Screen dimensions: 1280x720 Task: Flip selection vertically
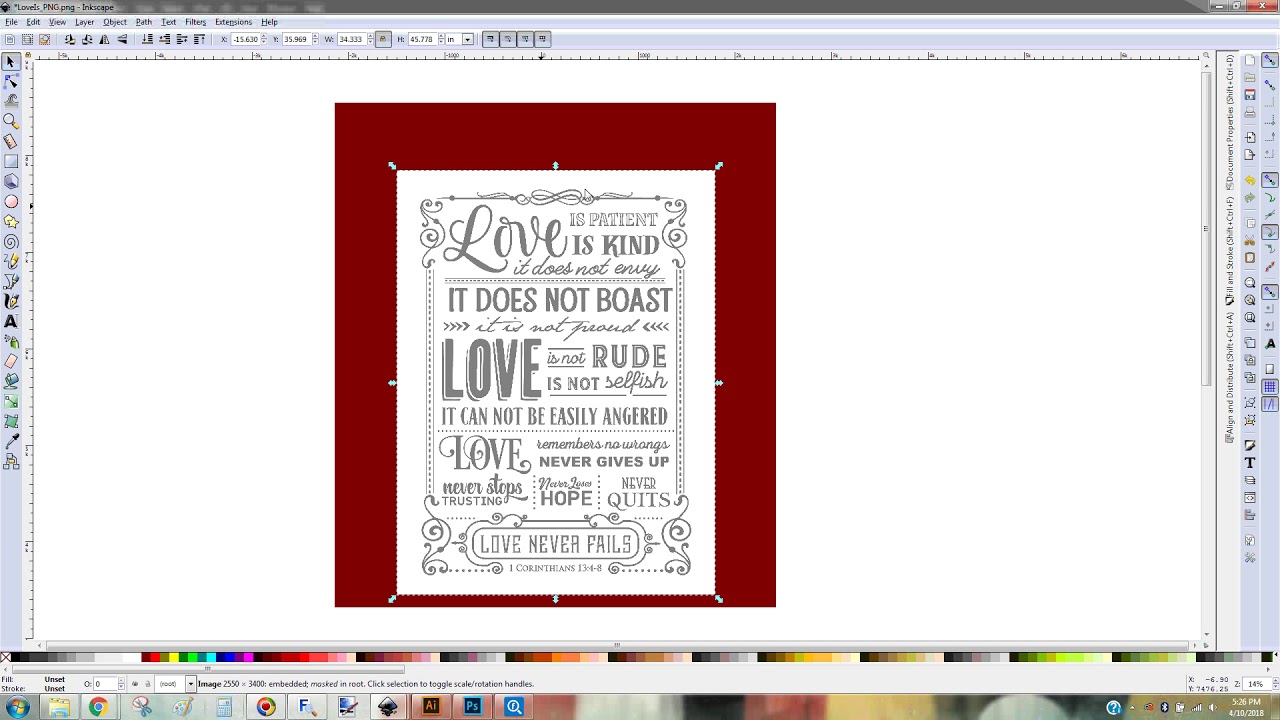[x=122, y=39]
